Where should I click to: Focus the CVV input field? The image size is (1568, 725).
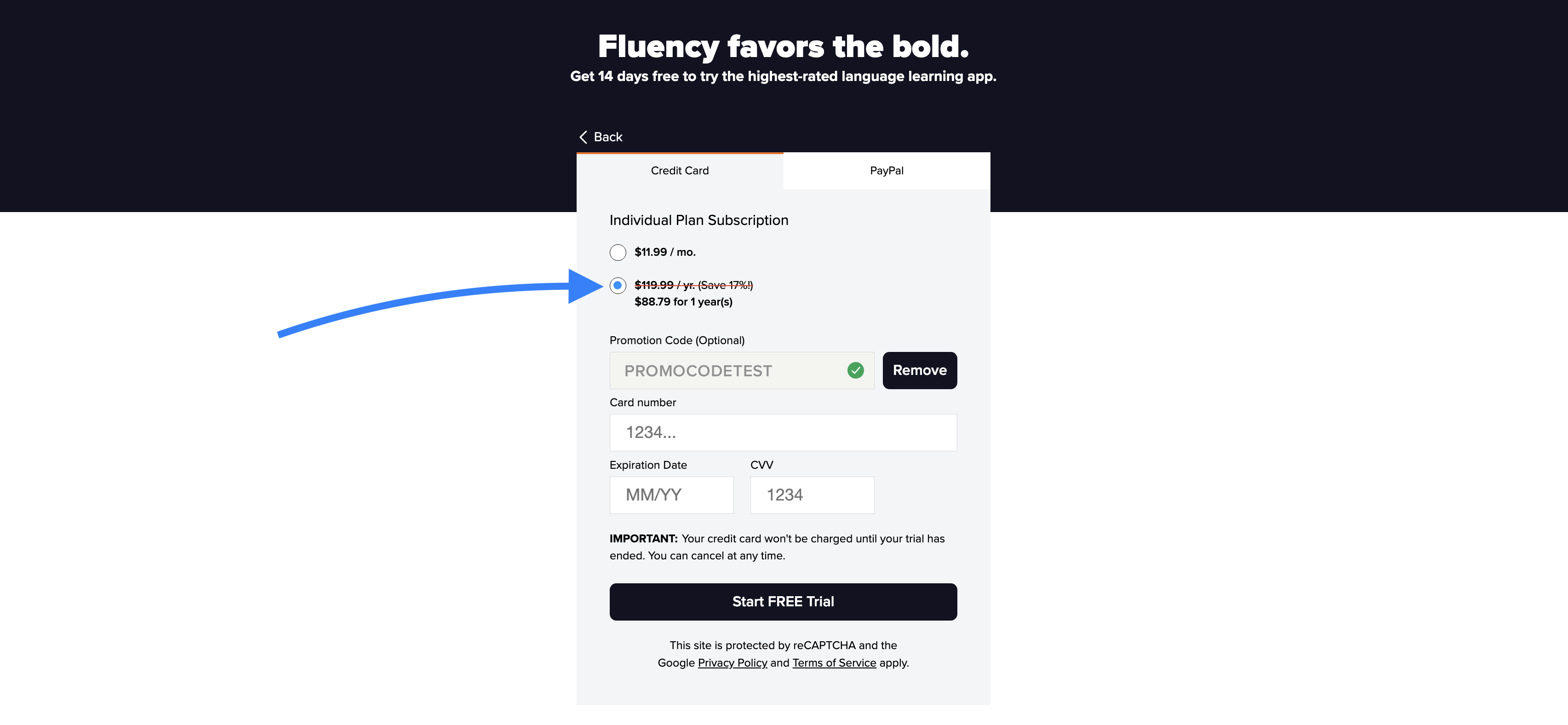pyautogui.click(x=812, y=495)
